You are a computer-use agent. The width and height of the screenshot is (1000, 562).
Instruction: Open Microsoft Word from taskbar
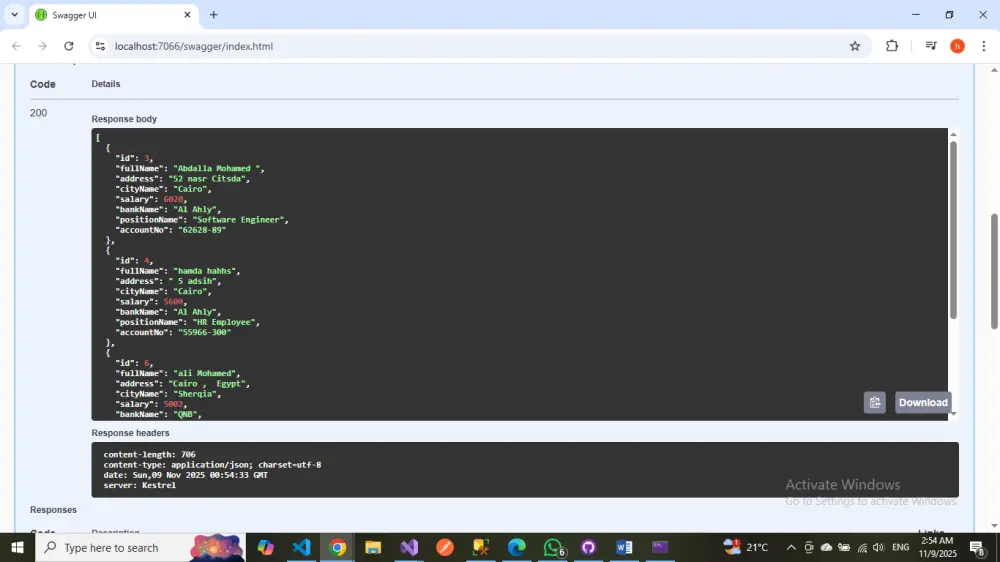click(624, 547)
